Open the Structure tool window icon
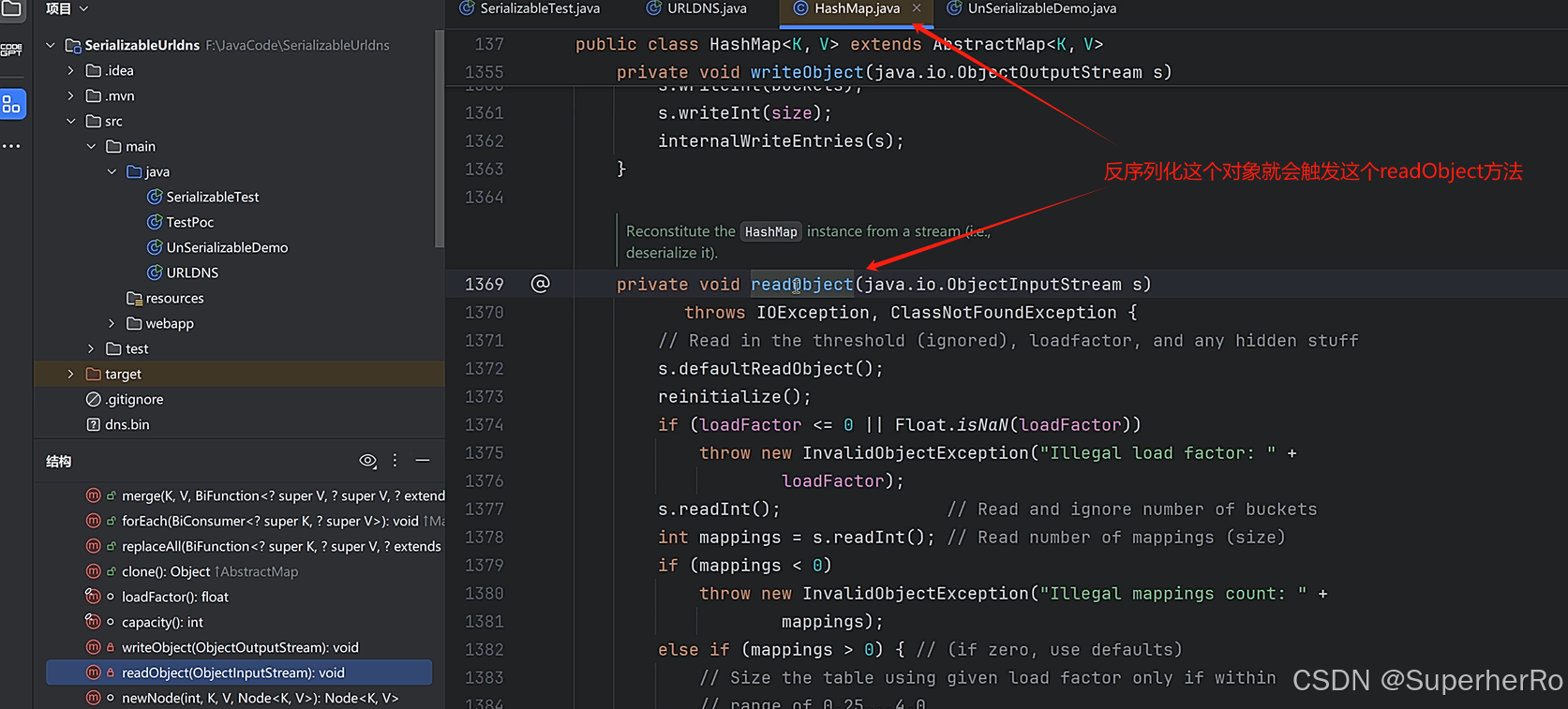Viewport: 1568px width, 709px height. point(11,104)
